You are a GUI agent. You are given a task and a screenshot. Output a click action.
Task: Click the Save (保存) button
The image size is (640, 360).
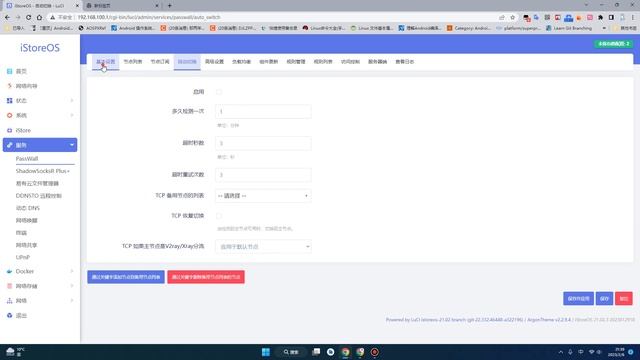(x=604, y=298)
